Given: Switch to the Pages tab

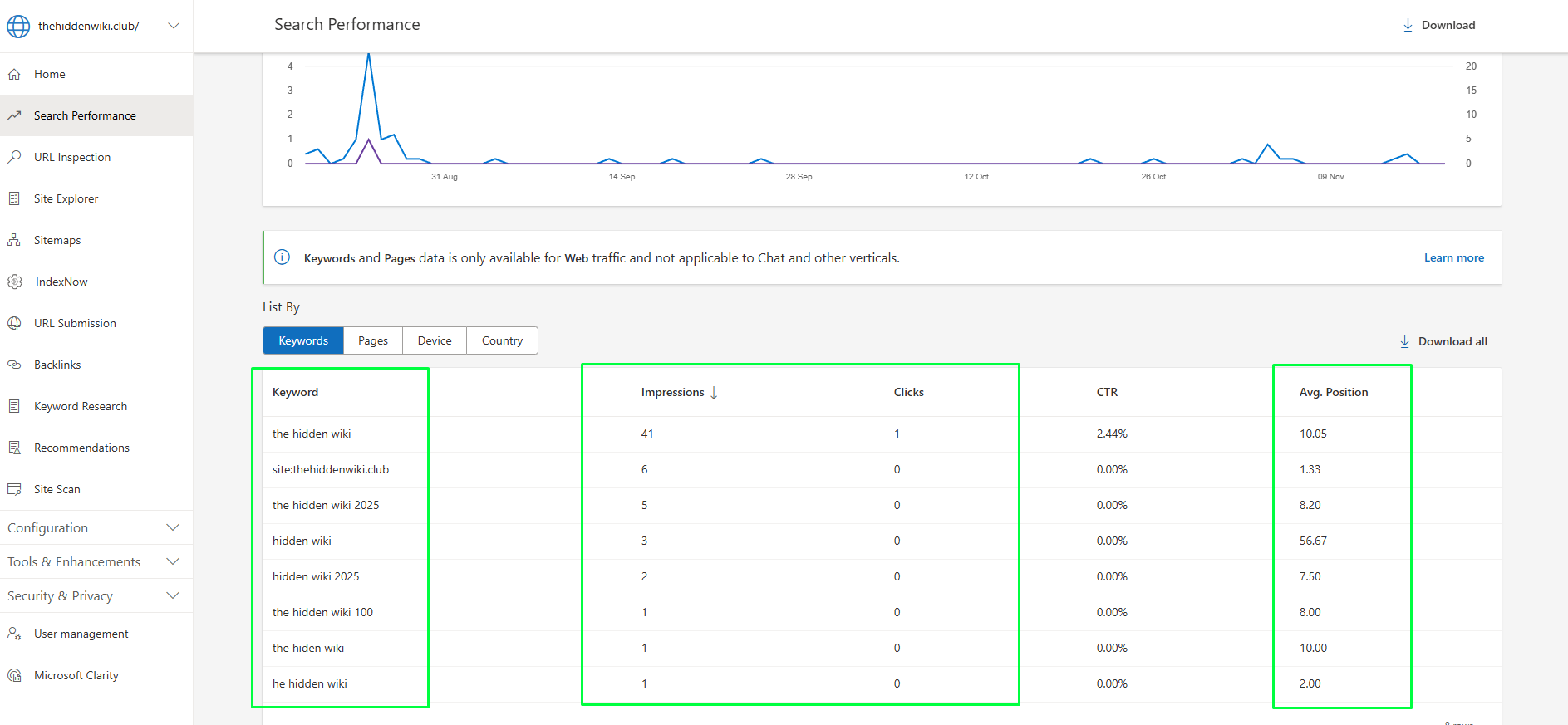Looking at the screenshot, I should [x=372, y=340].
